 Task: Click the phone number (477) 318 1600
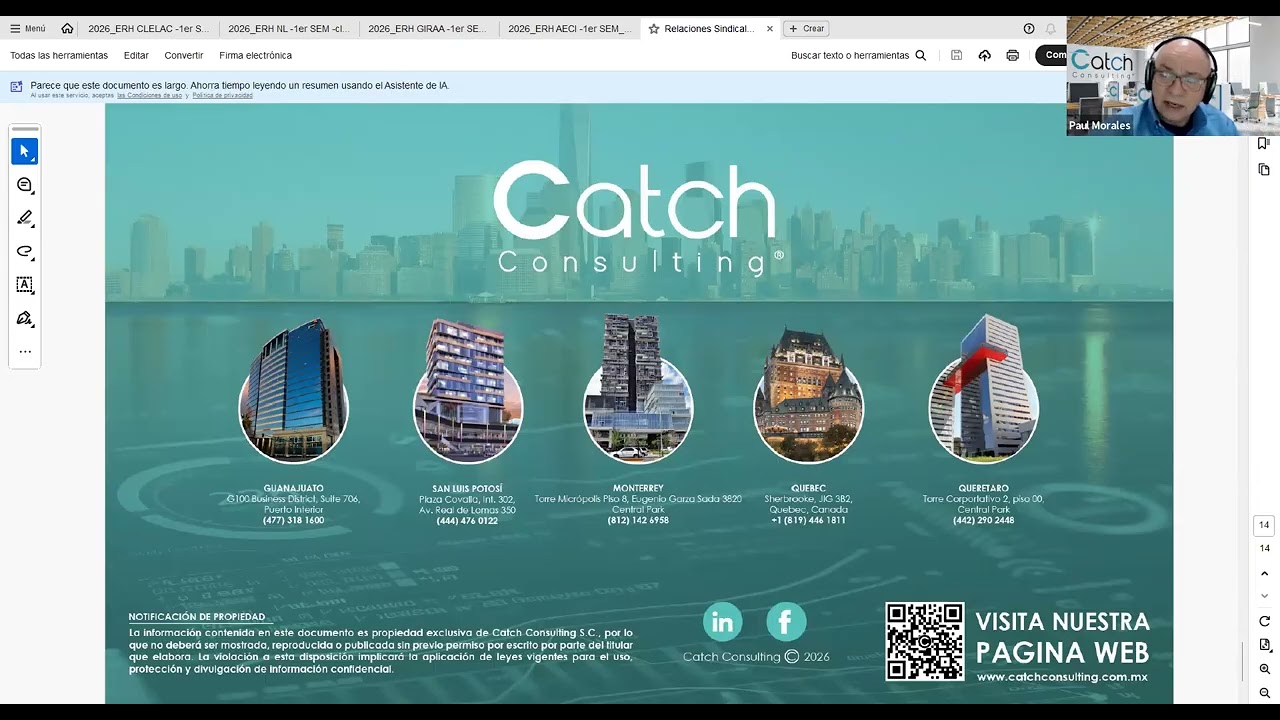(293, 521)
